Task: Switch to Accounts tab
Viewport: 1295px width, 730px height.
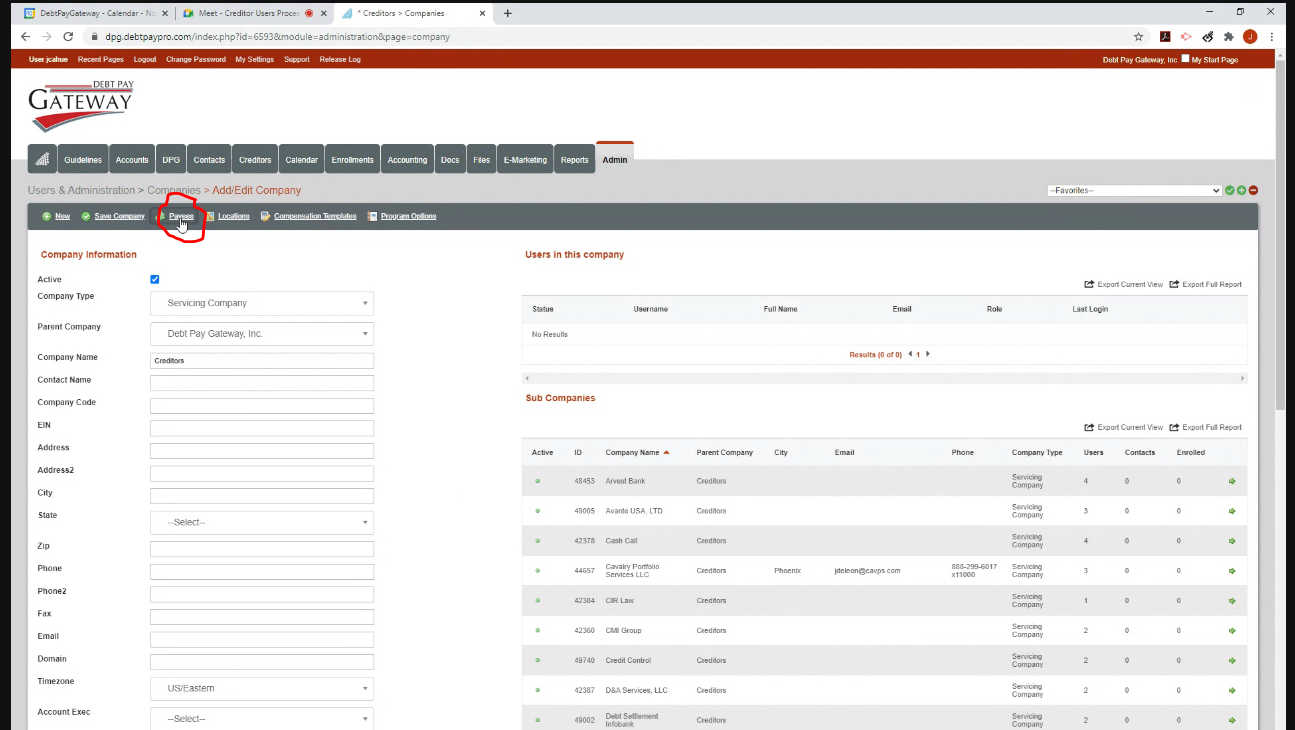Action: (132, 160)
